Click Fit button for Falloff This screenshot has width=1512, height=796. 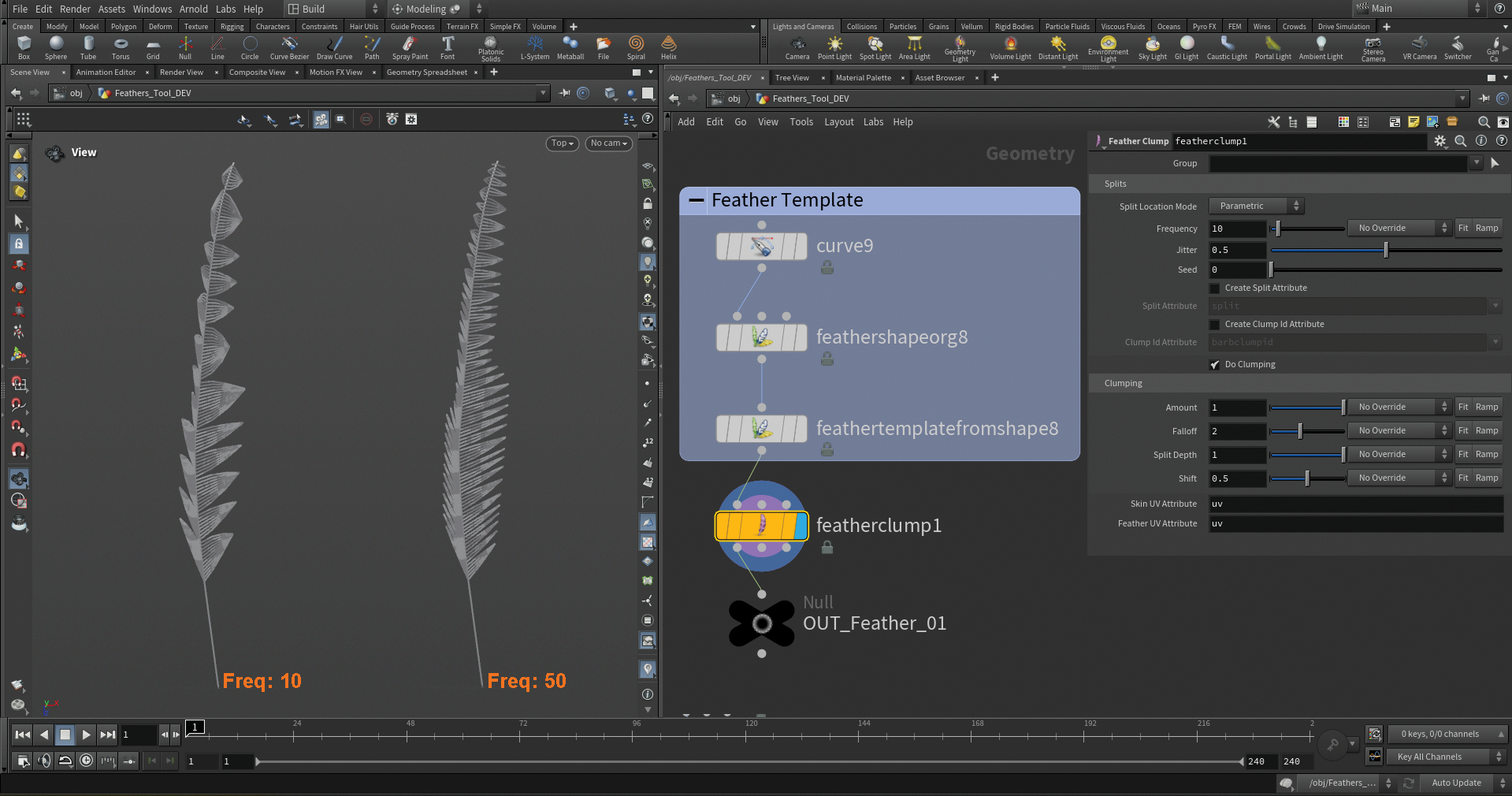(x=1463, y=430)
